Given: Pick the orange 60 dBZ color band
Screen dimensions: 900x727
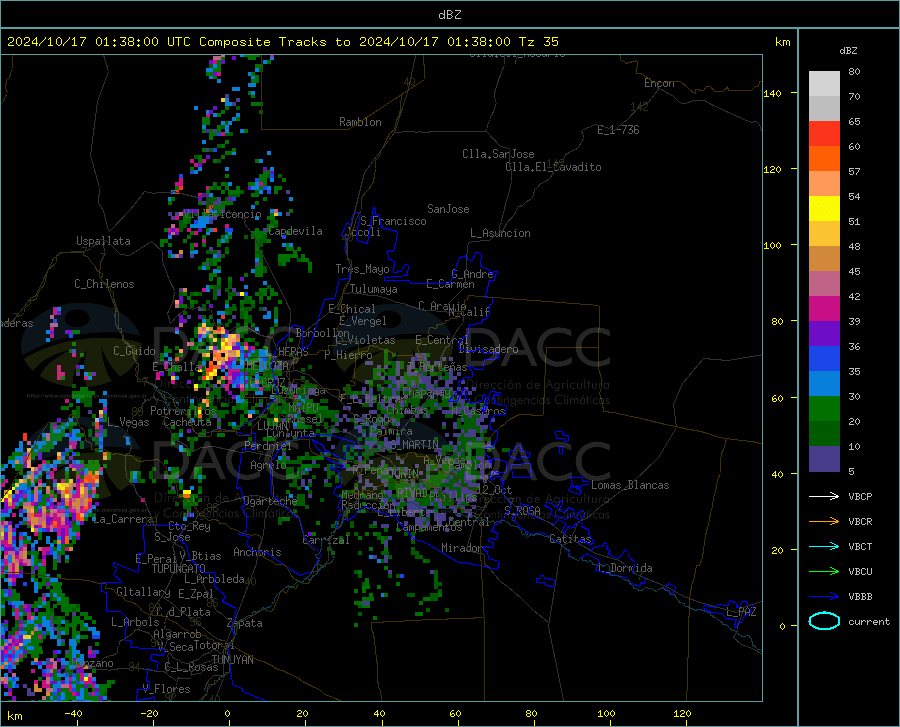Looking at the screenshot, I should coord(824,158).
